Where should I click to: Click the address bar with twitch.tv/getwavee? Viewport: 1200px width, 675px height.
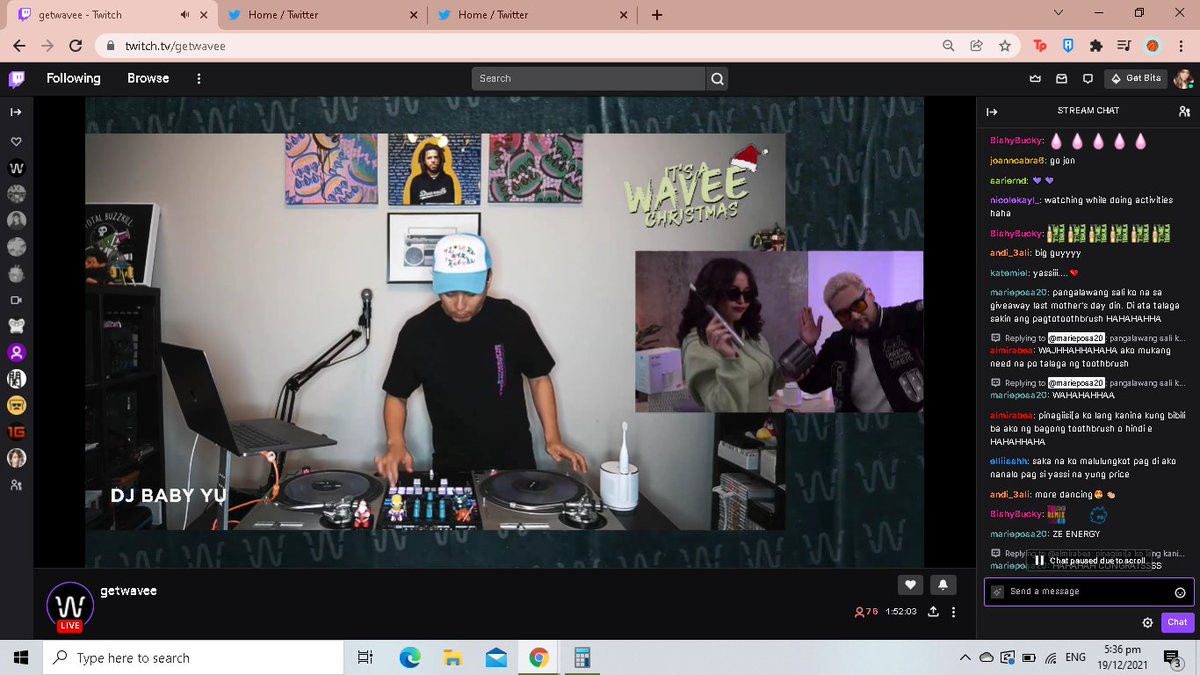520,46
